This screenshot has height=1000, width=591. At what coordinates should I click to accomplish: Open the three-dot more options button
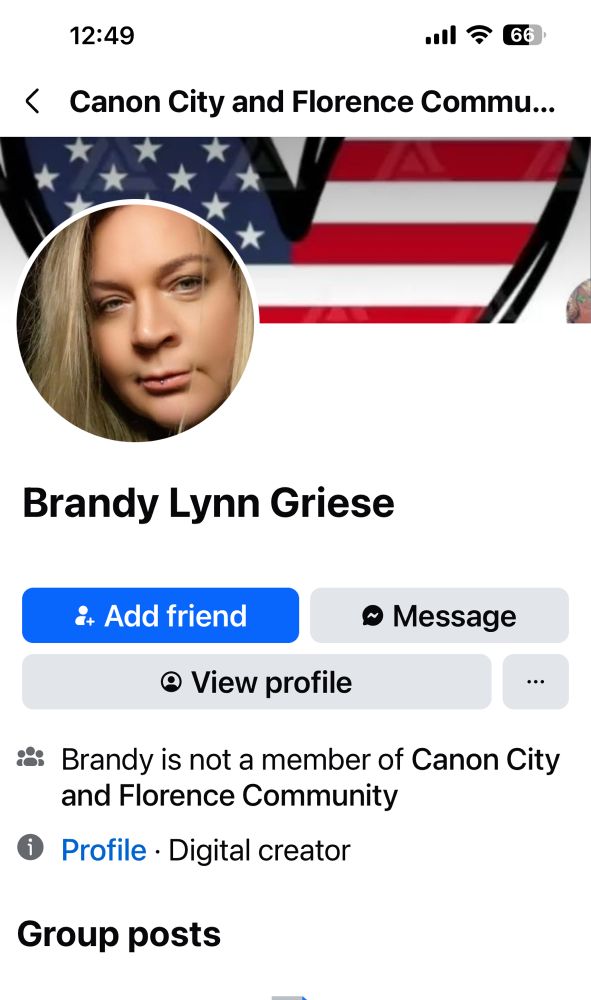[536, 681]
